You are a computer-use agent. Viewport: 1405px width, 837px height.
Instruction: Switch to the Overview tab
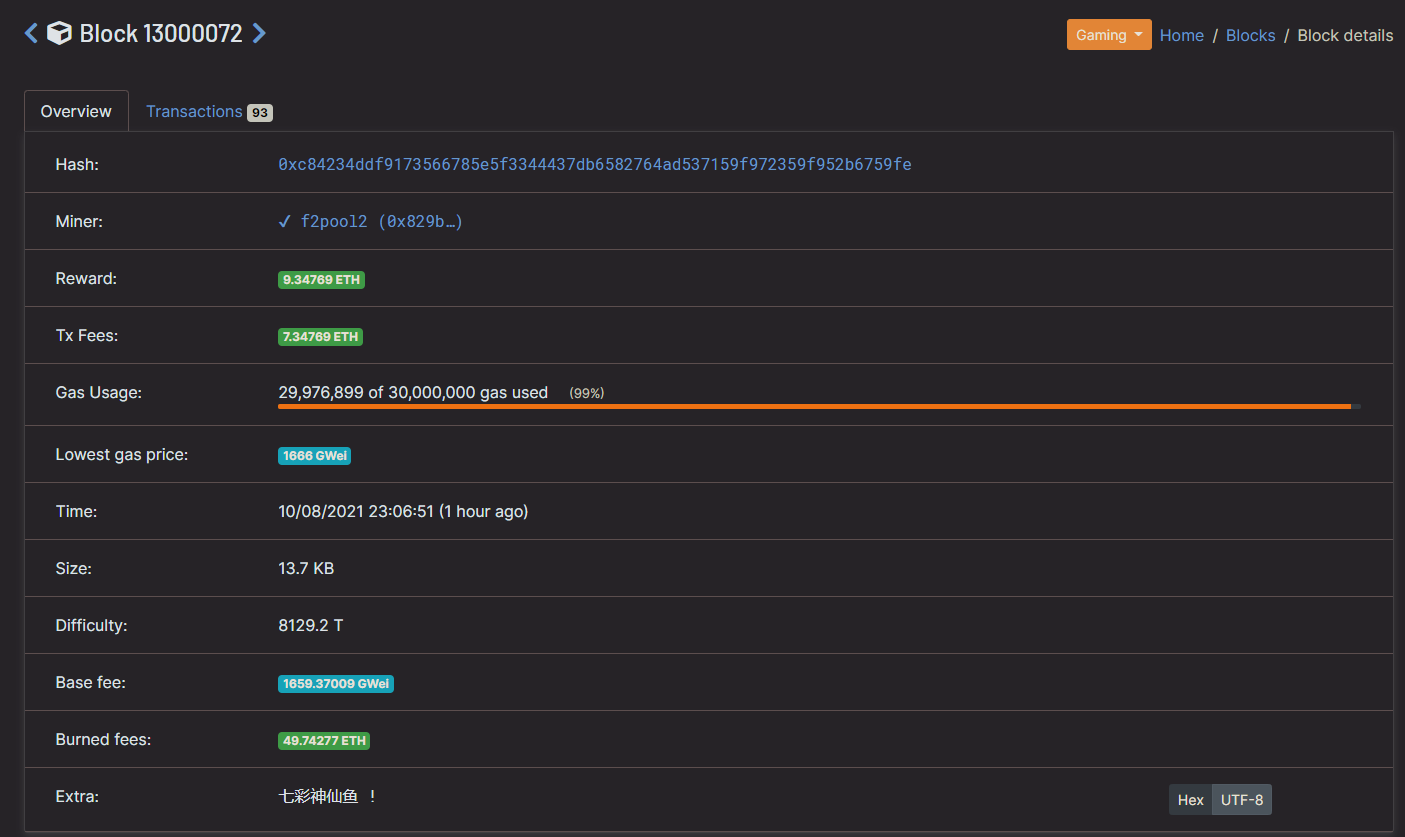point(76,111)
